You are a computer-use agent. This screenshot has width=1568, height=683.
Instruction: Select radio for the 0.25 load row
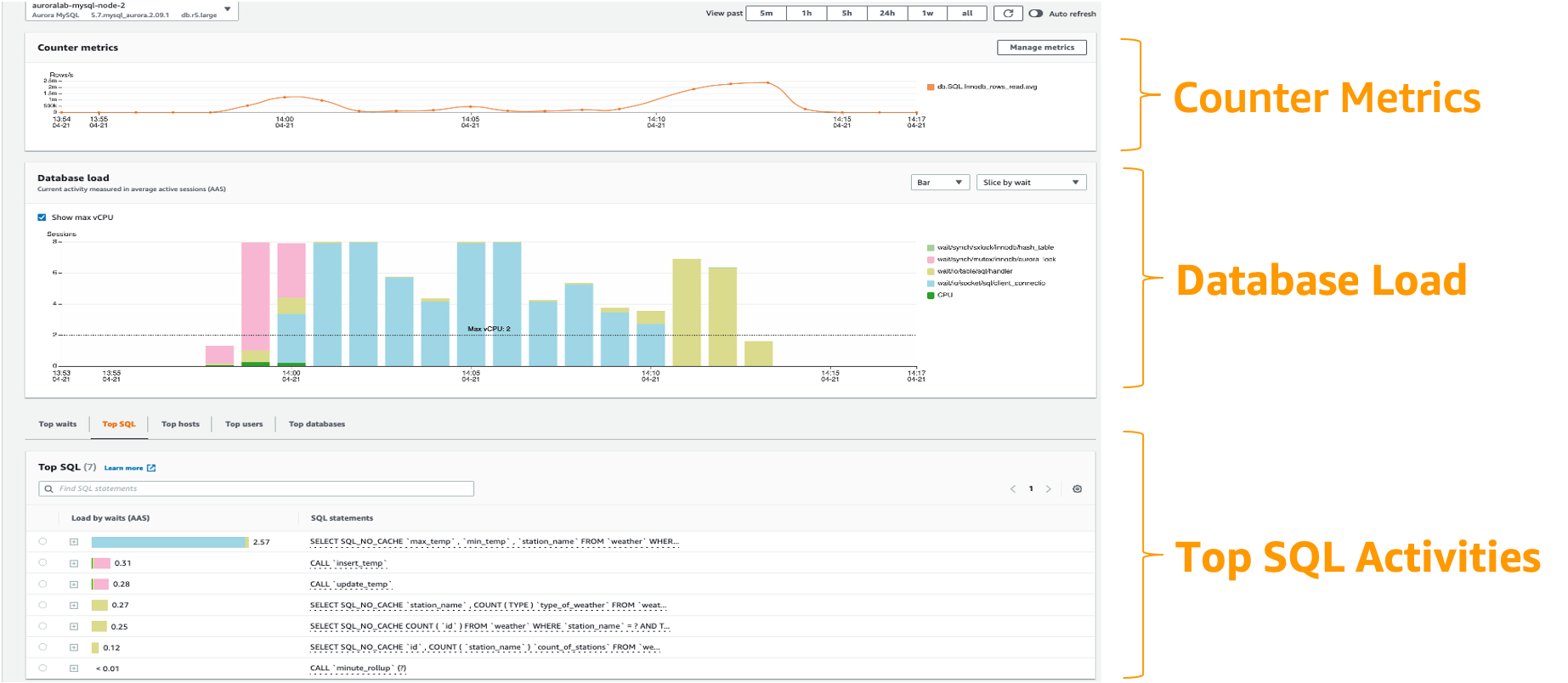[x=42, y=626]
